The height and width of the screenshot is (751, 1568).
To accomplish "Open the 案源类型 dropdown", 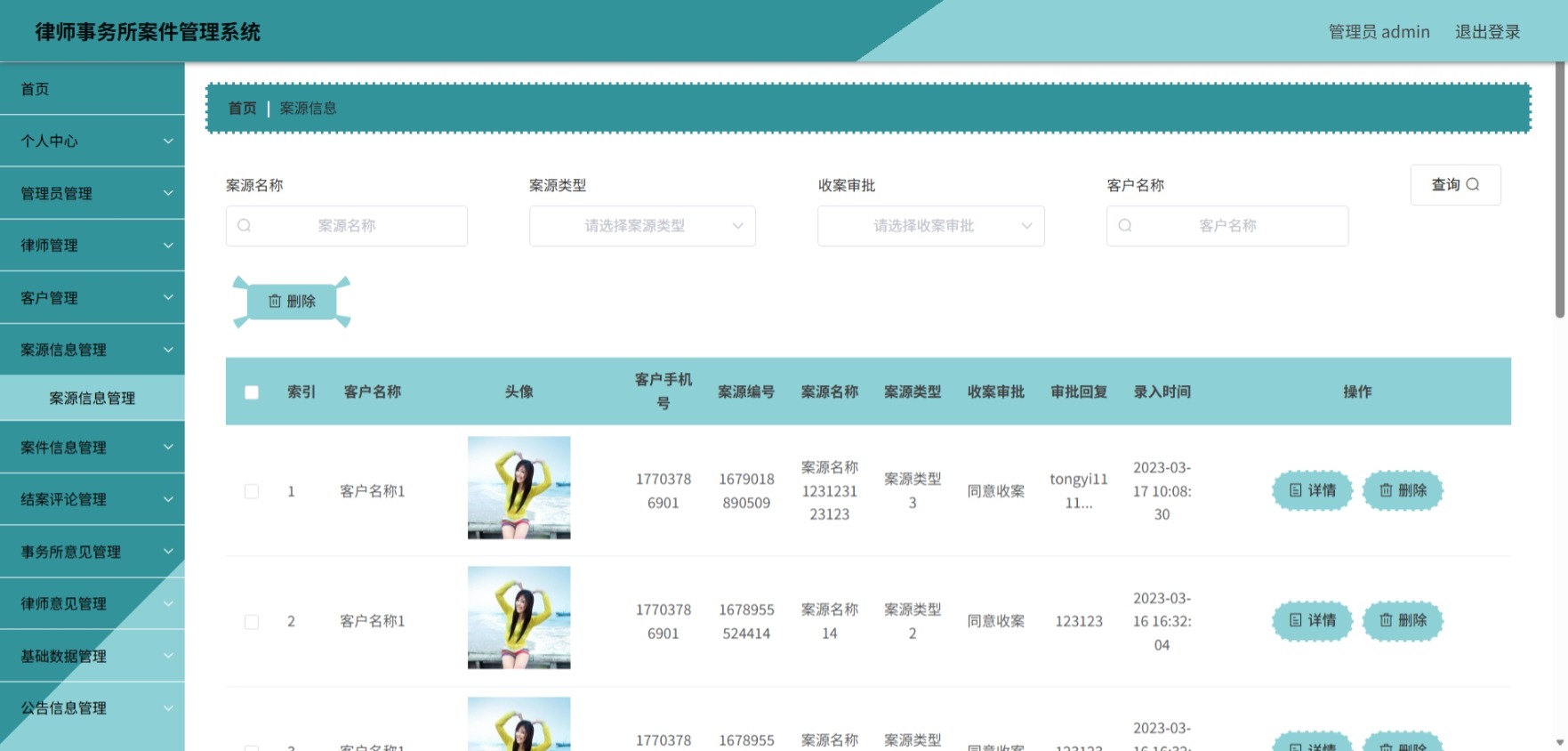I will pyautogui.click(x=642, y=226).
